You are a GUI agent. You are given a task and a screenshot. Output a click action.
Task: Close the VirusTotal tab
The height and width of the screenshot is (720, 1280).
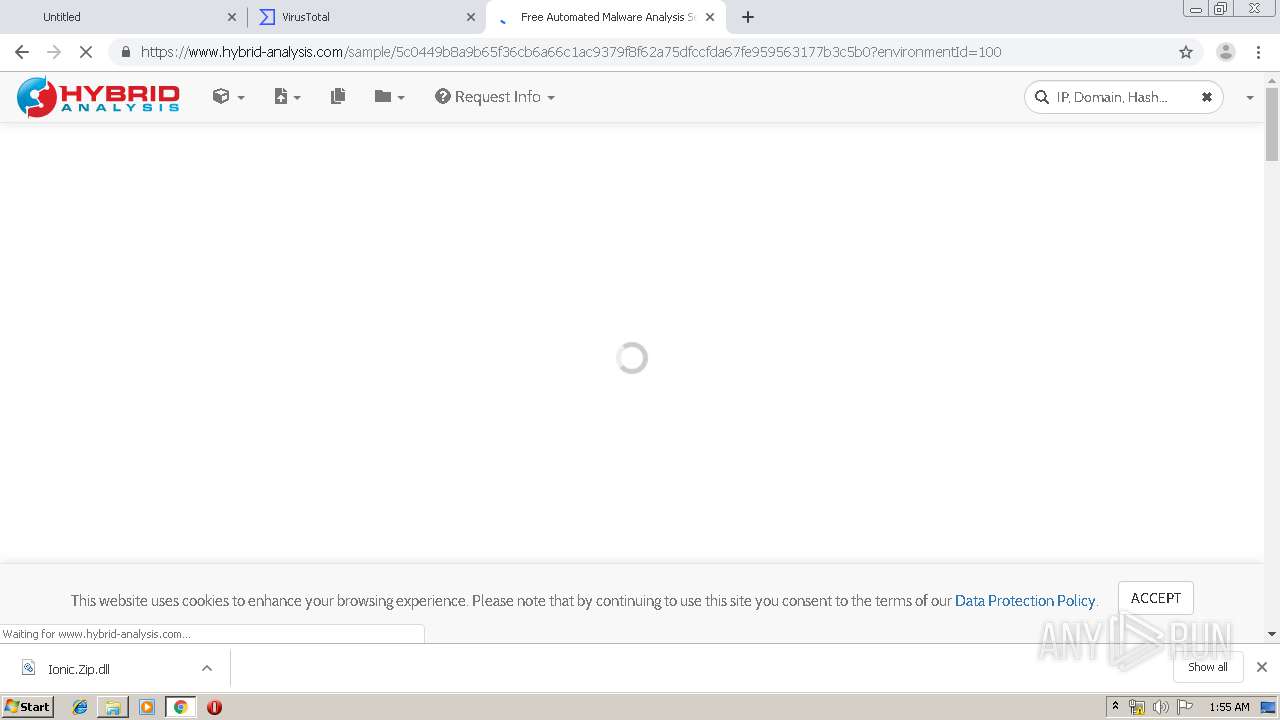coord(471,17)
